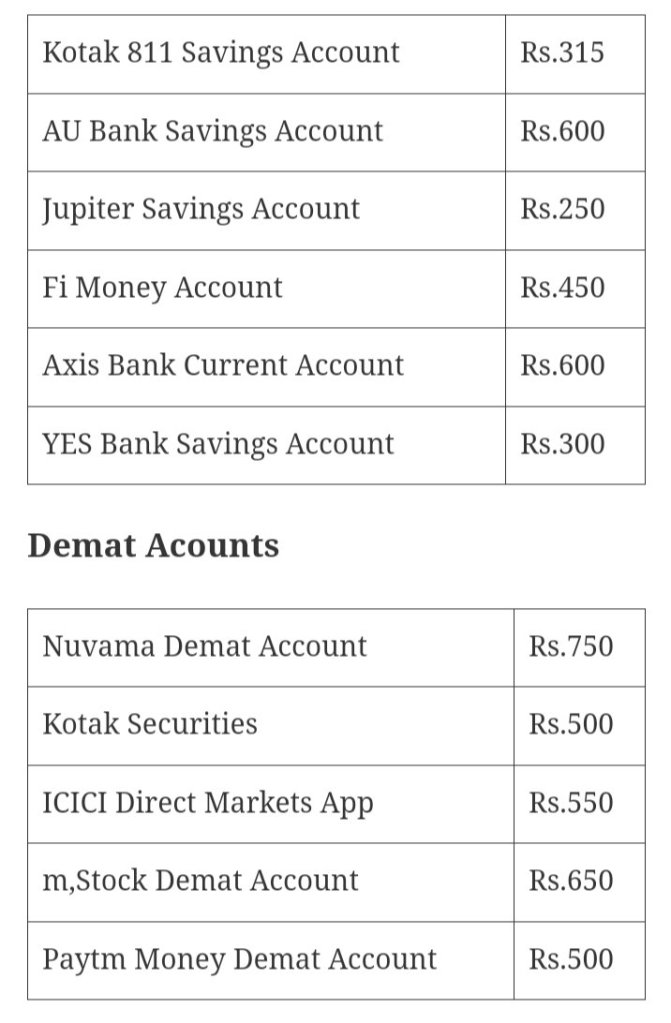Screen dimensions: 671x1023
Task: Click AU Bank Savings Account entry
Action: click(213, 131)
